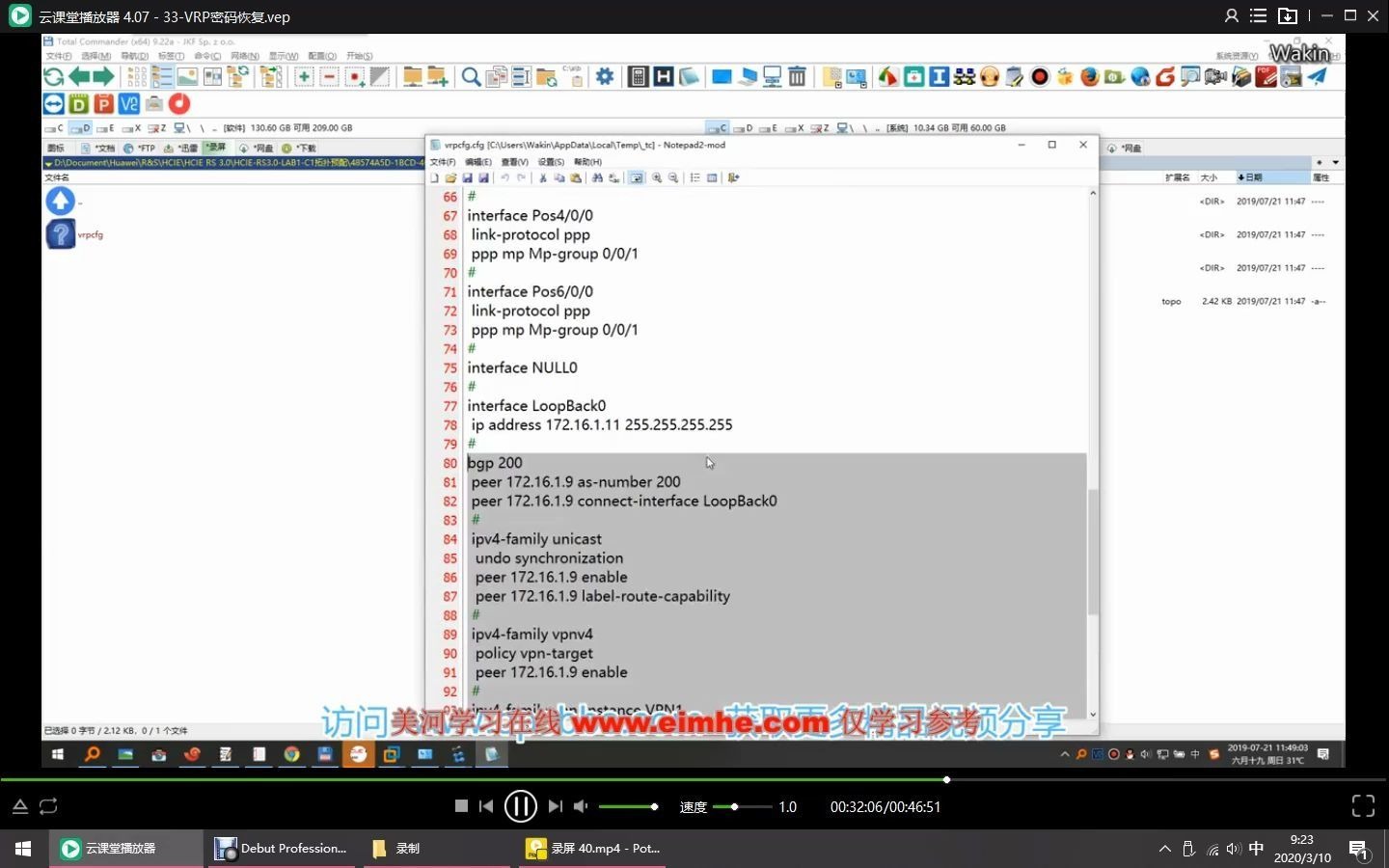Click the Firefox icon in Total Commander toolbar
1389x868 pixels.
coord(1090,77)
